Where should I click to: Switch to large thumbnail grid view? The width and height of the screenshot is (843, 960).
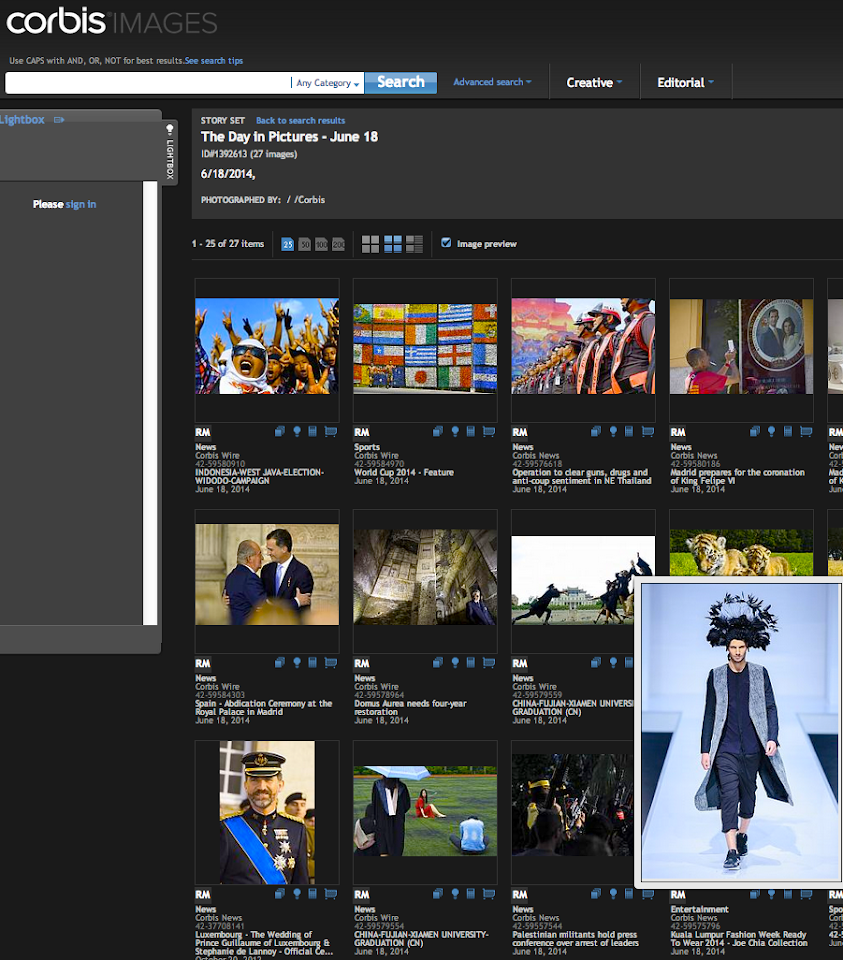pyautogui.click(x=370, y=244)
